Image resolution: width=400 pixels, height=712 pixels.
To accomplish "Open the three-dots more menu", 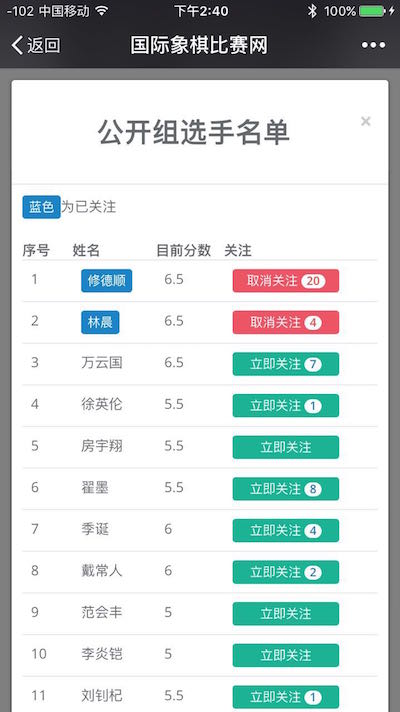I will pyautogui.click(x=373, y=45).
